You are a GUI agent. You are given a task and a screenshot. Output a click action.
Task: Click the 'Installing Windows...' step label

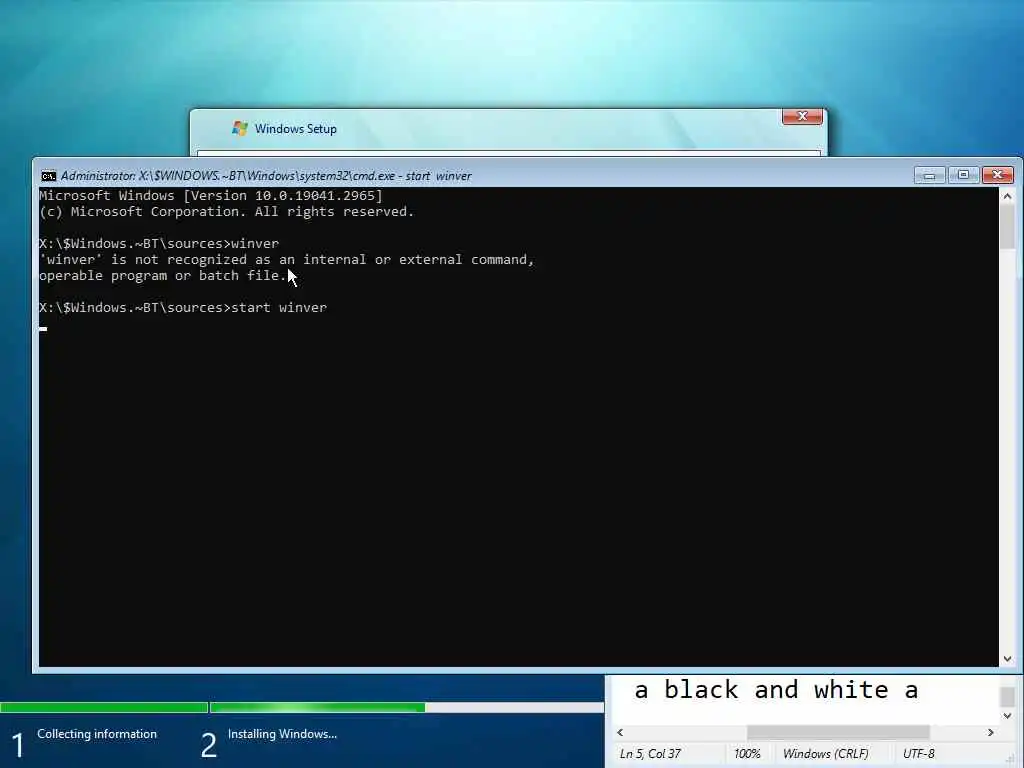click(x=282, y=734)
